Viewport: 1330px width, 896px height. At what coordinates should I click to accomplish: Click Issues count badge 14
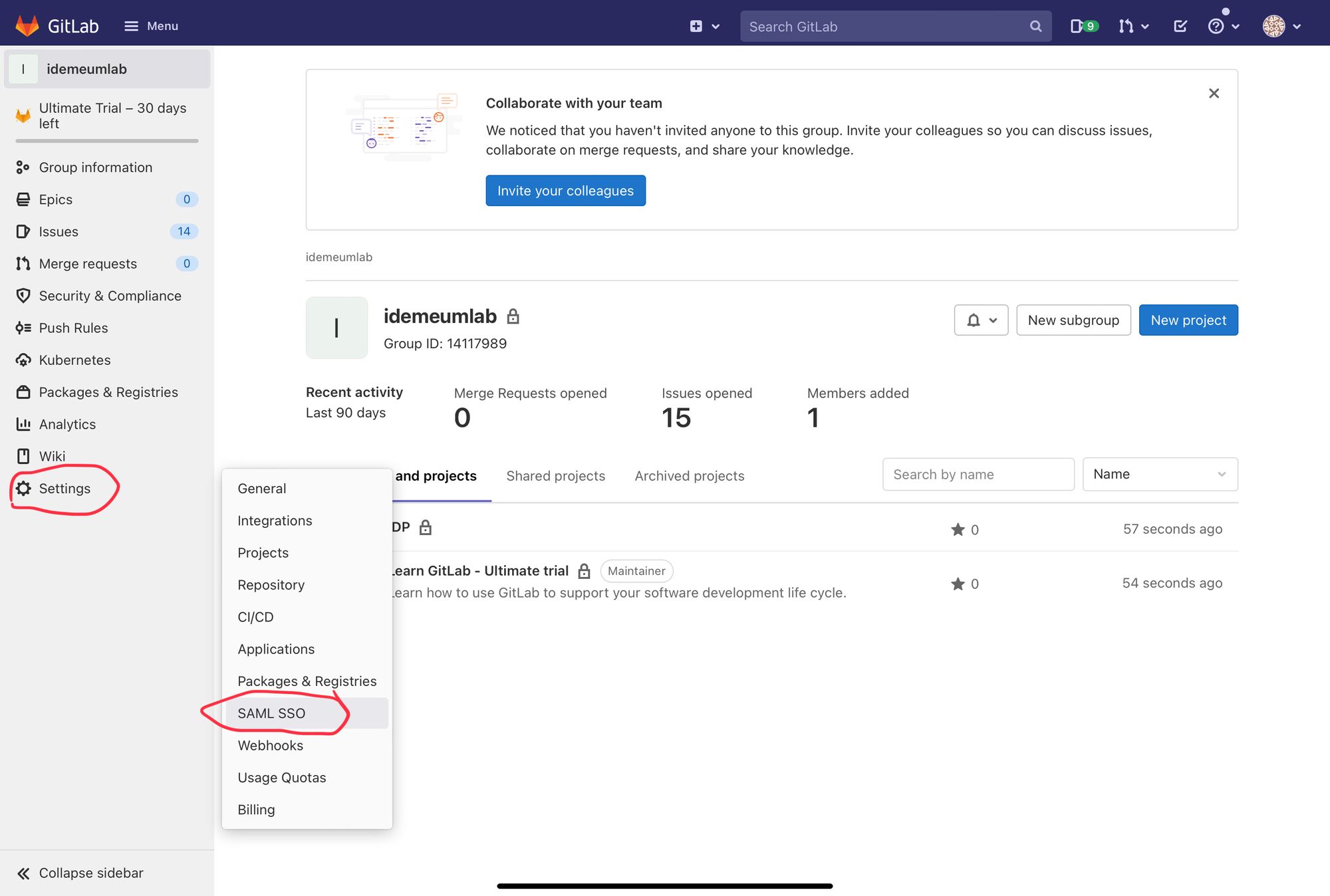(184, 231)
